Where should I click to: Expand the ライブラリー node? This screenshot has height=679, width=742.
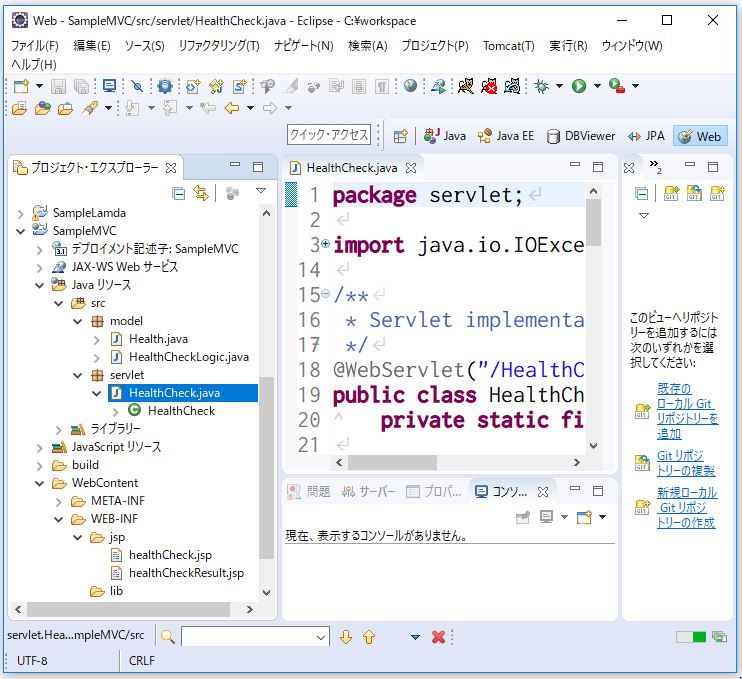click(x=58, y=430)
